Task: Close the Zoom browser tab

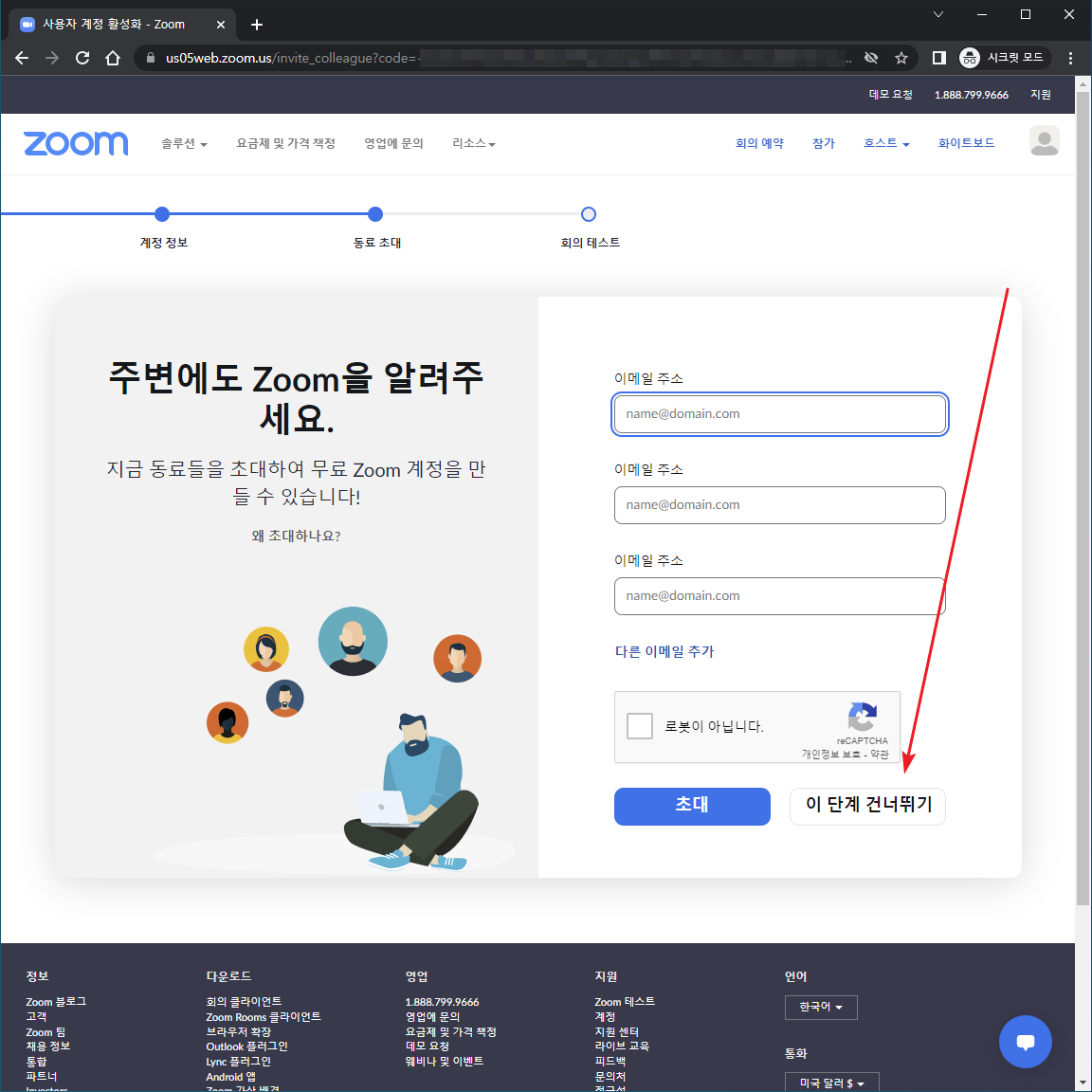Action: [221, 25]
